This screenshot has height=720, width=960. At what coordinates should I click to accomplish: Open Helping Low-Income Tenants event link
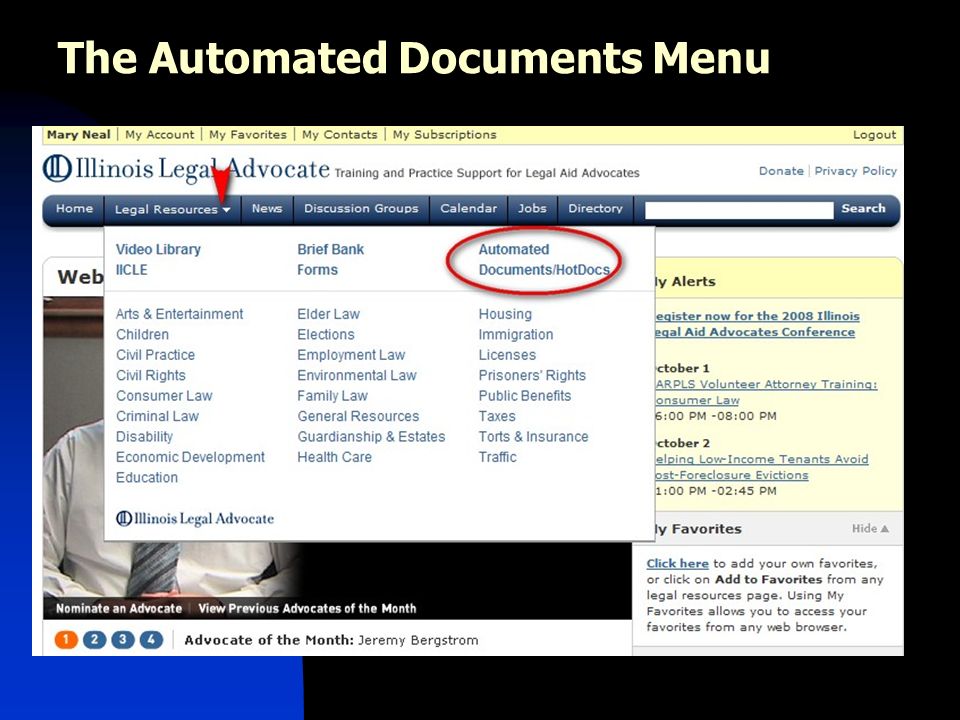click(762, 467)
